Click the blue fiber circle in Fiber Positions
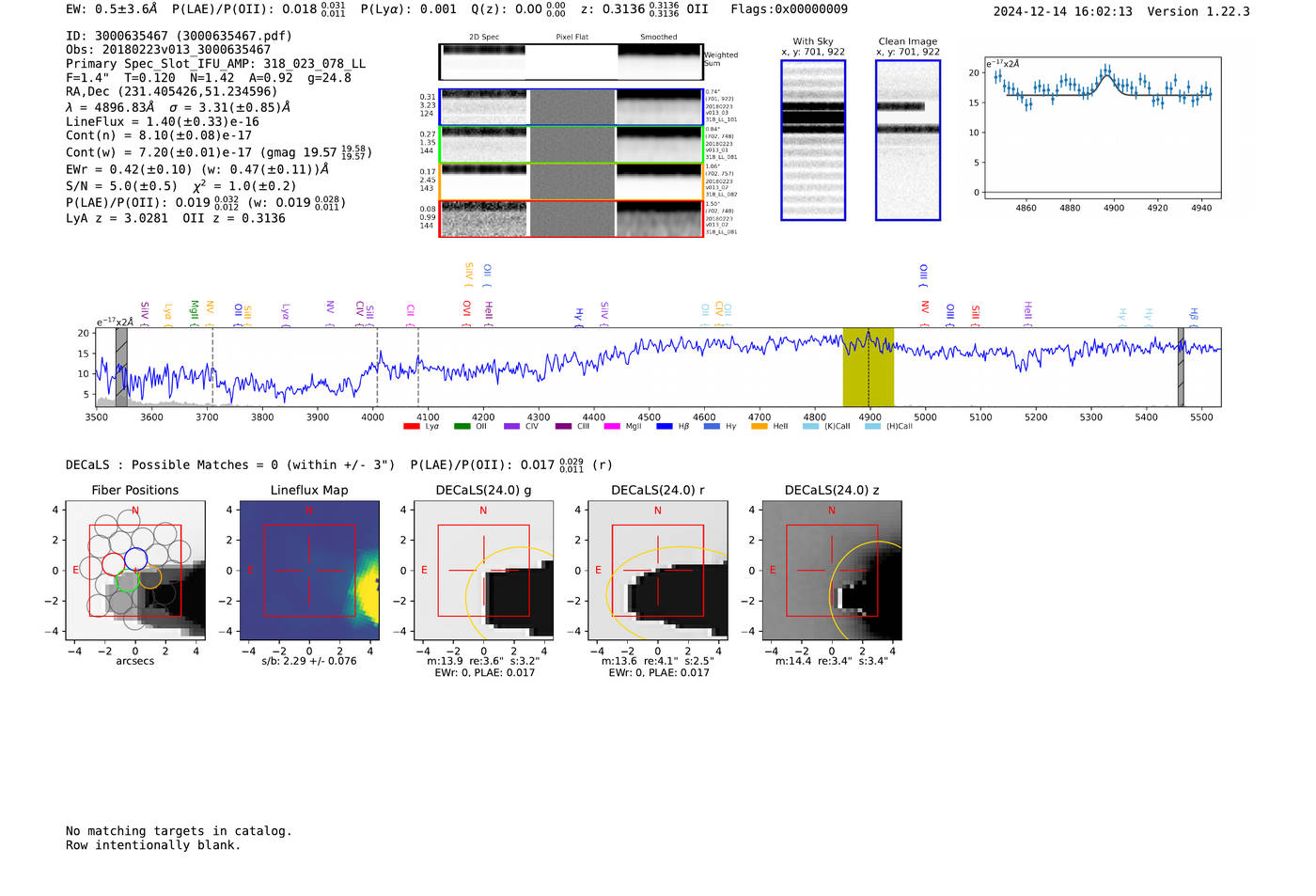Viewport: 1316px width, 896px height. [x=135, y=558]
